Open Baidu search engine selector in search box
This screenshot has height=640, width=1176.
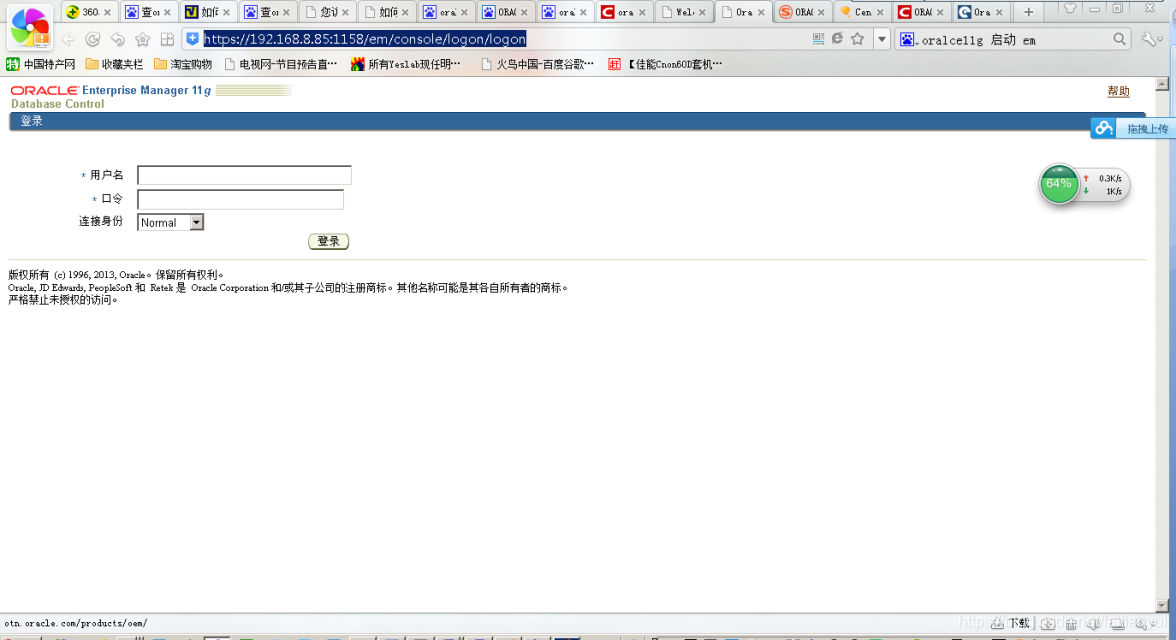tap(908, 40)
